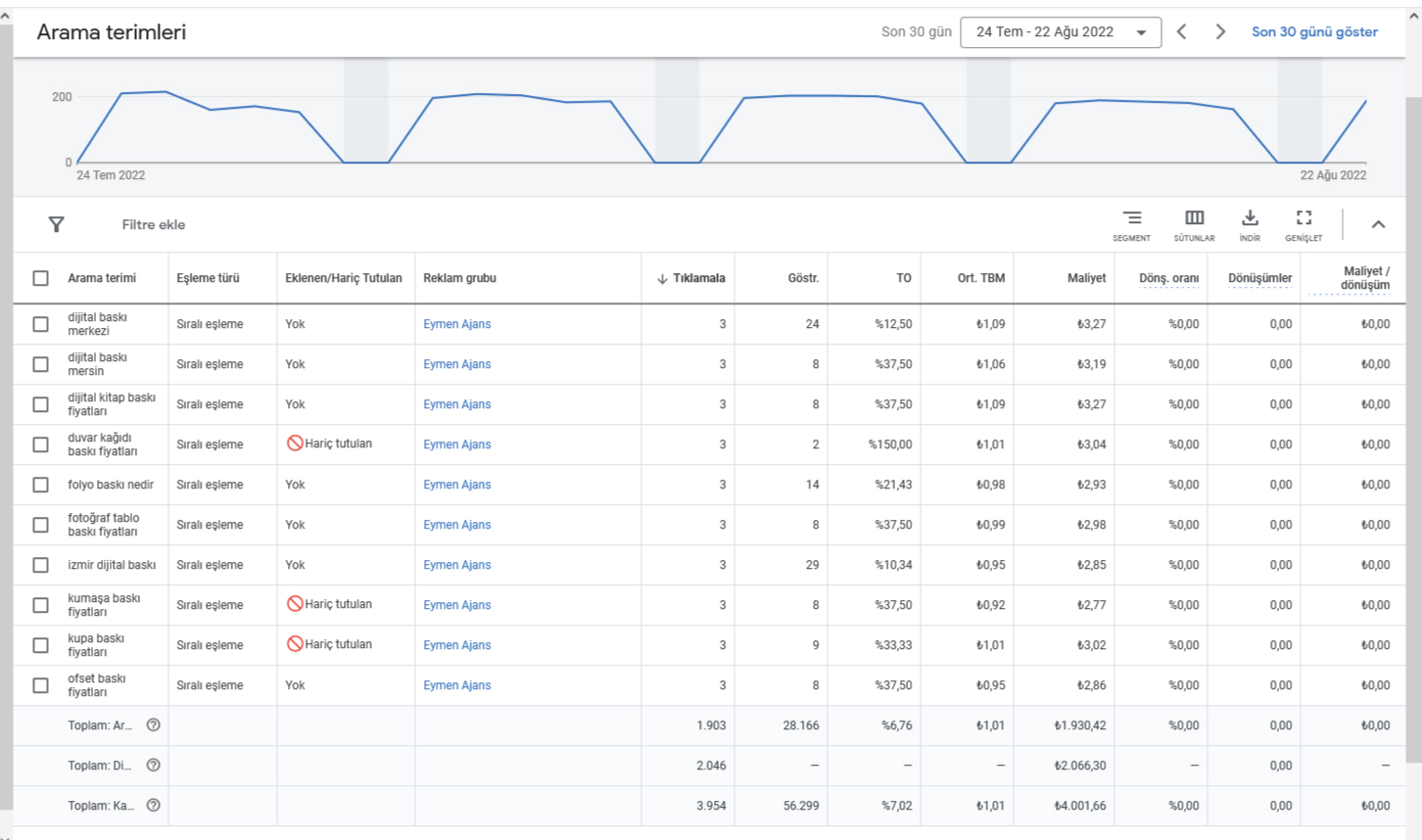Click total cost ₺4.001,66

point(1080,806)
